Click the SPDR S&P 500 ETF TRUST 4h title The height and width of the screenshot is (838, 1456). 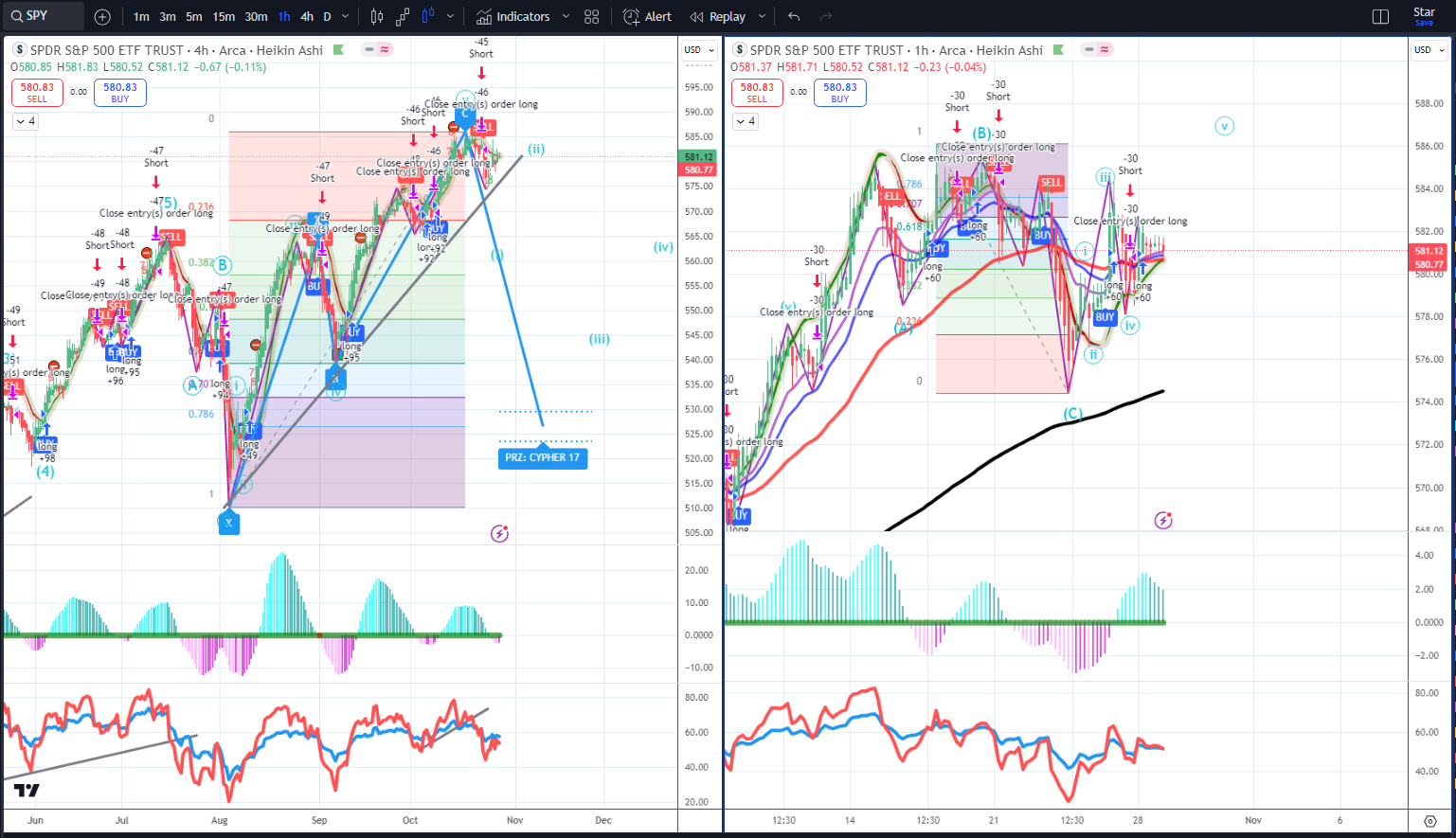(176, 50)
